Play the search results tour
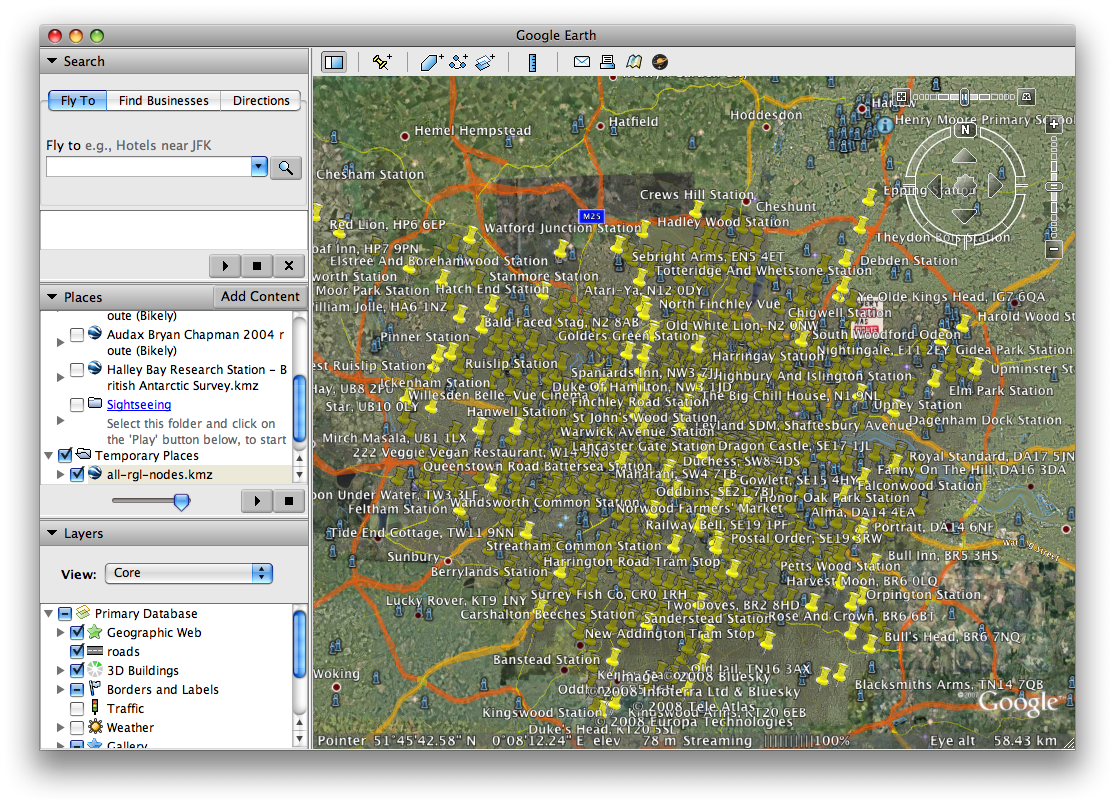The width and height of the screenshot is (1115, 805). (x=225, y=266)
